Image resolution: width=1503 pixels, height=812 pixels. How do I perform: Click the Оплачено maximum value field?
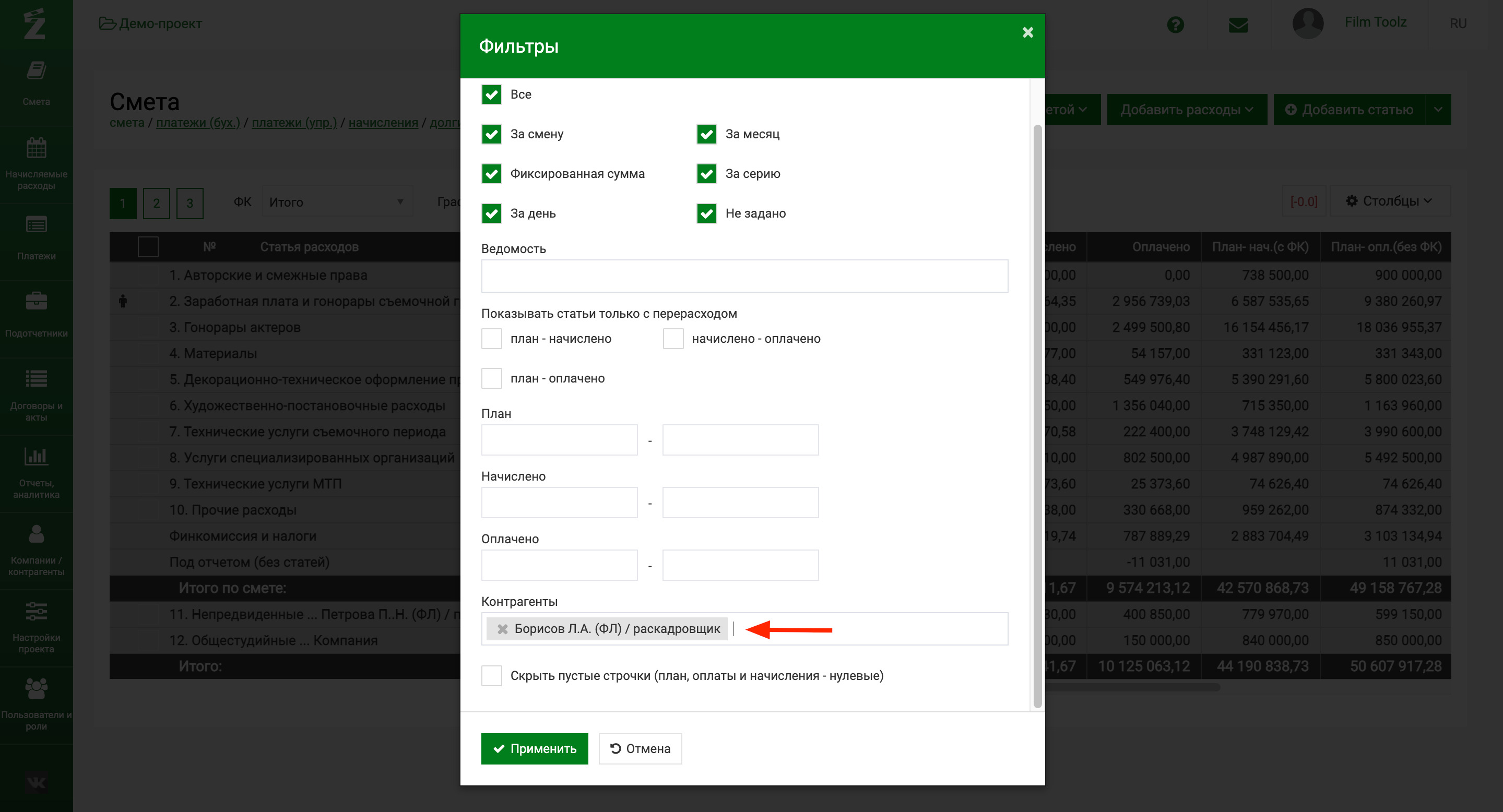[740, 565]
